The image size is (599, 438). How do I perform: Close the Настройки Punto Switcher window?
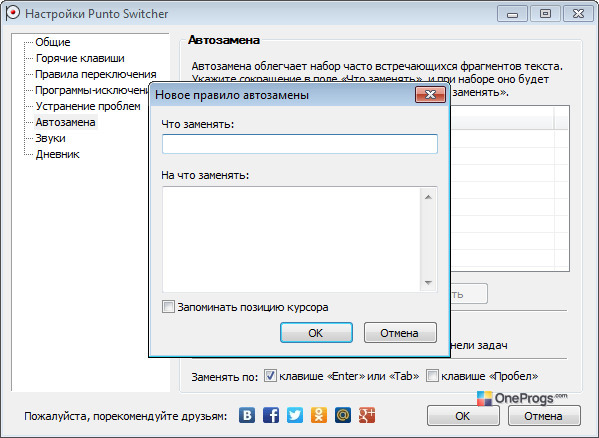pos(578,14)
